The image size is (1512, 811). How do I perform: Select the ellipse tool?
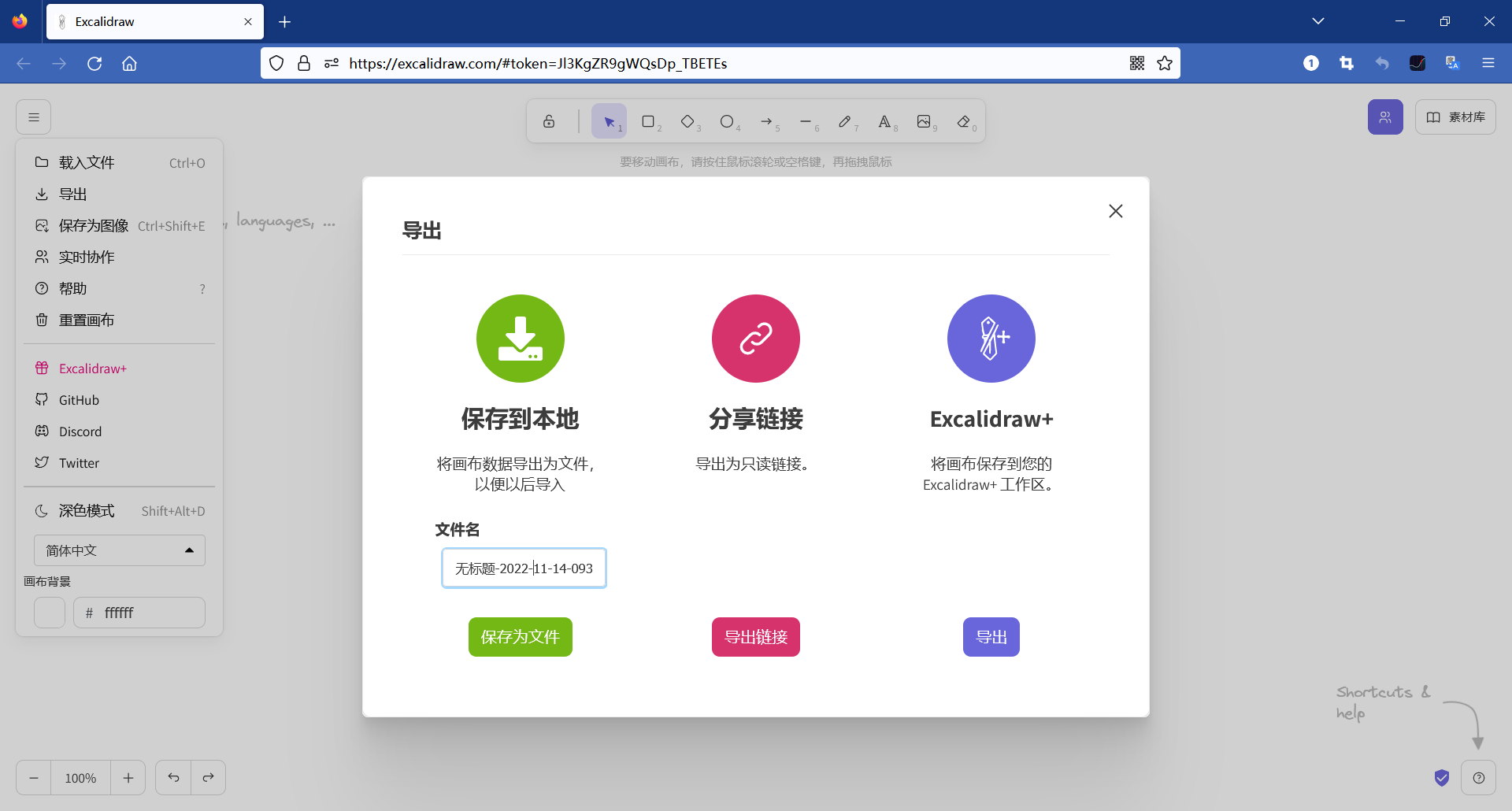727,121
